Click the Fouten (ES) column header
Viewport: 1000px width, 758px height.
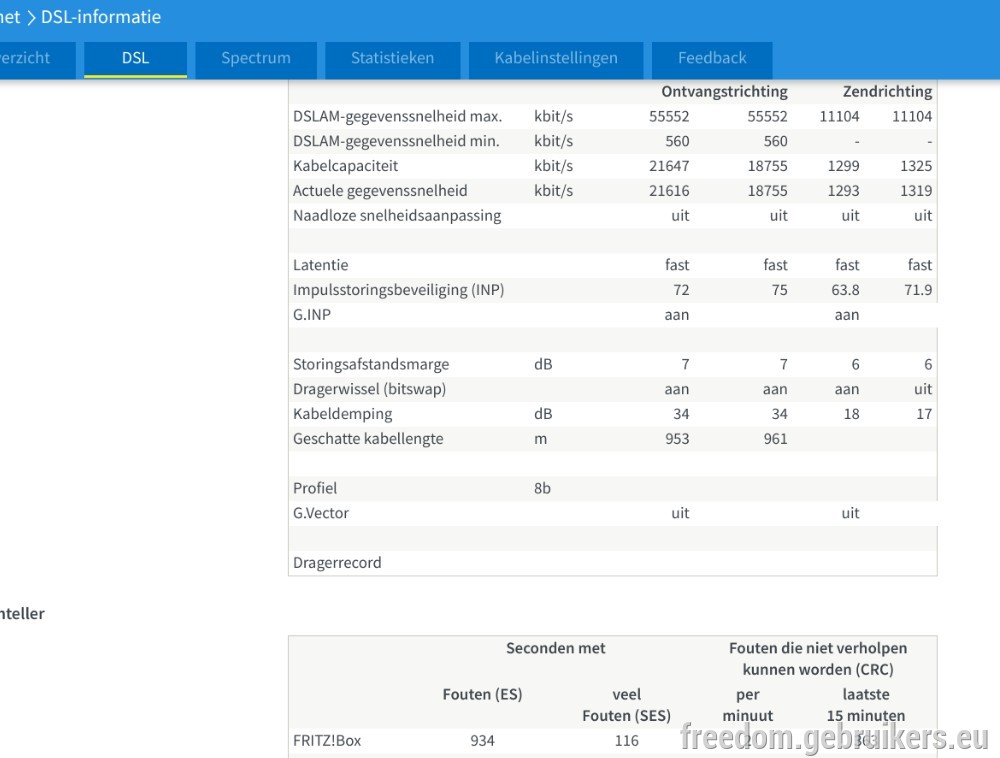tap(482, 695)
